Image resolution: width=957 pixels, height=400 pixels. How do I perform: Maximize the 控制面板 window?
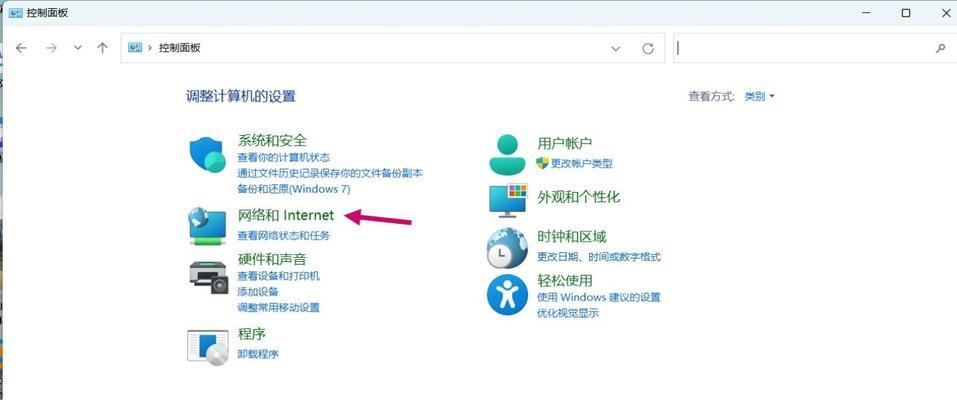[x=906, y=13]
